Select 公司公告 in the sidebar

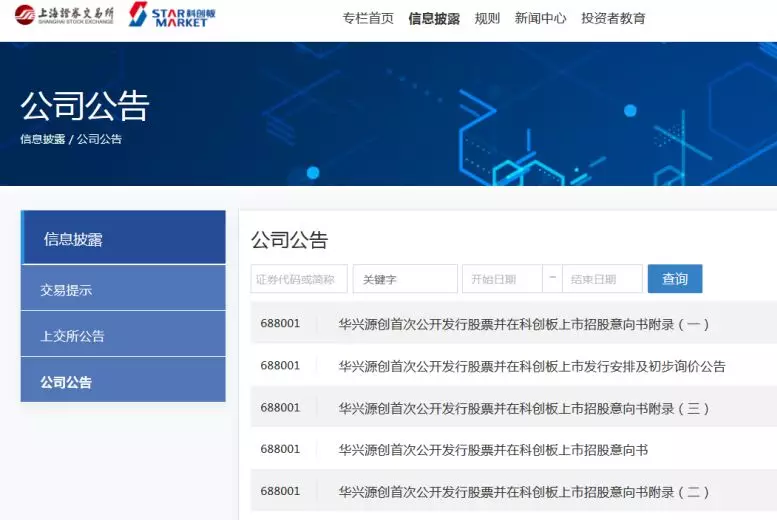click(x=123, y=380)
